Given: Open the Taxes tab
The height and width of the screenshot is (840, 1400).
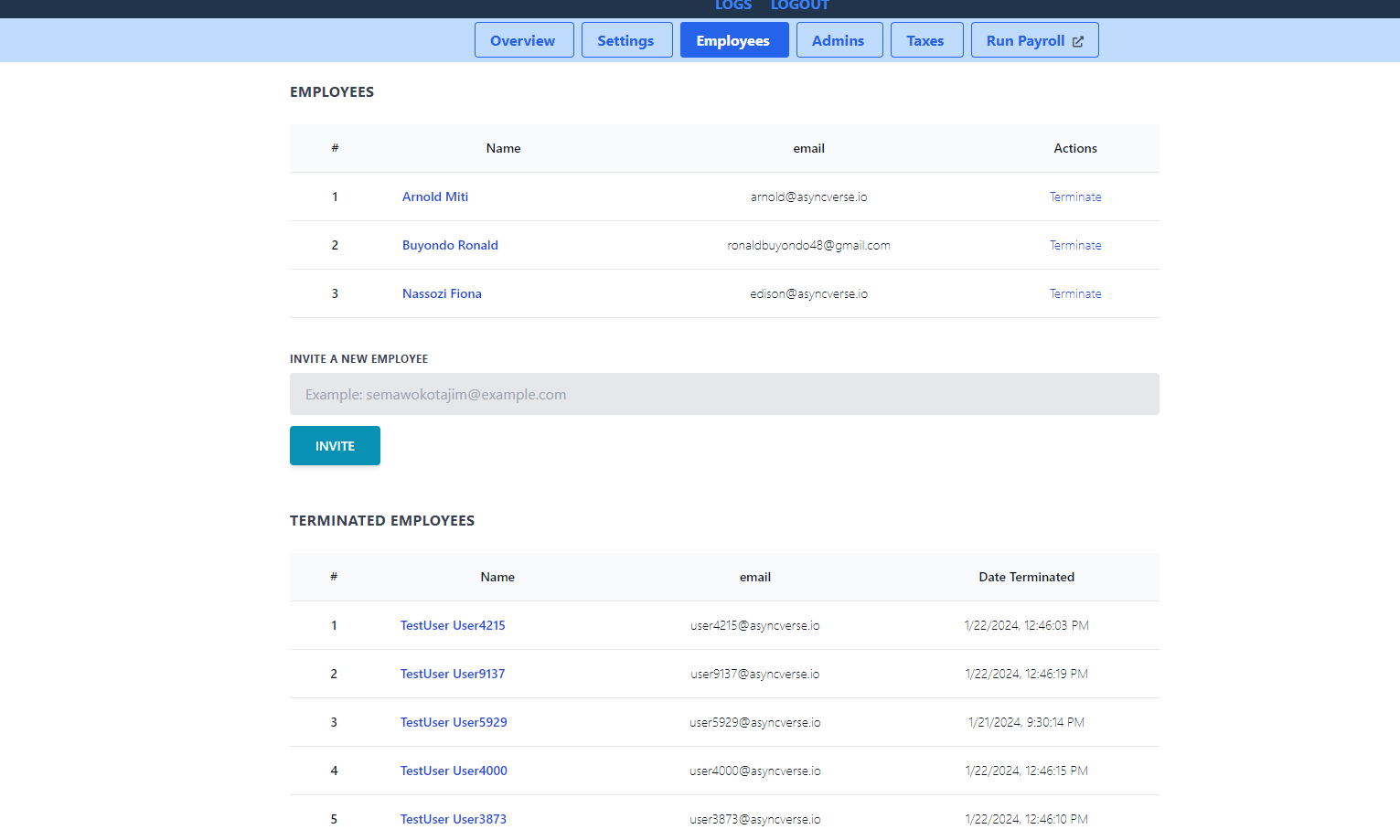Looking at the screenshot, I should point(925,39).
